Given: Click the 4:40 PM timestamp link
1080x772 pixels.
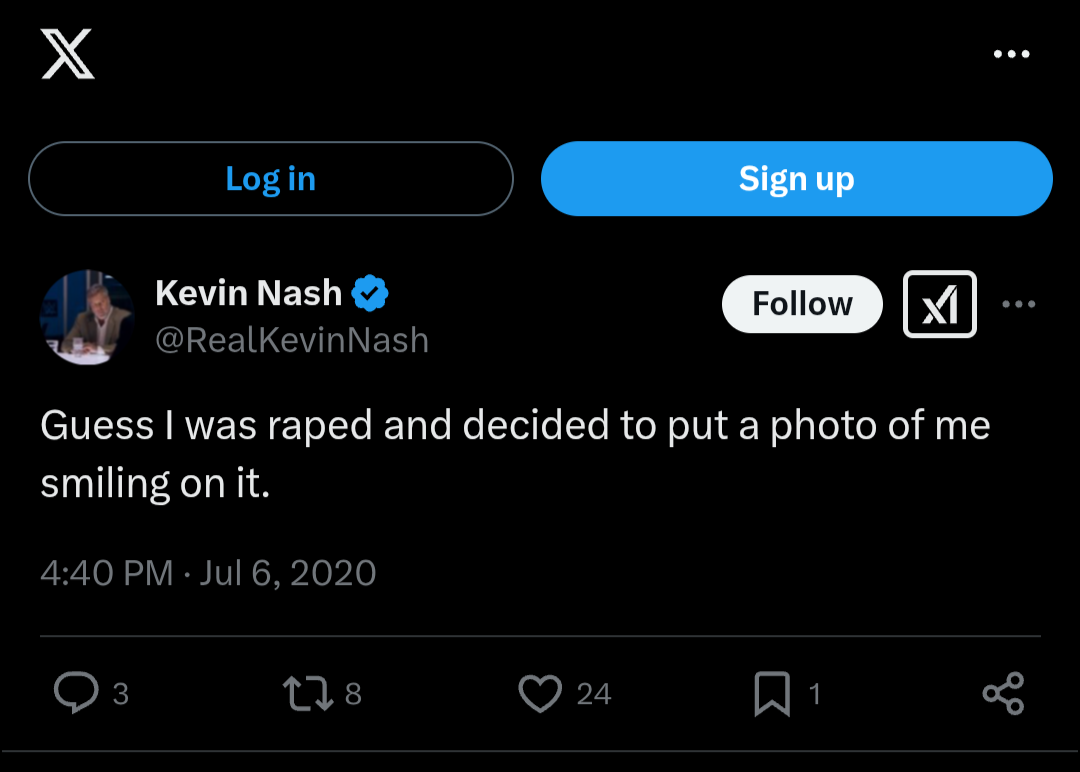Looking at the screenshot, I should pos(106,573).
